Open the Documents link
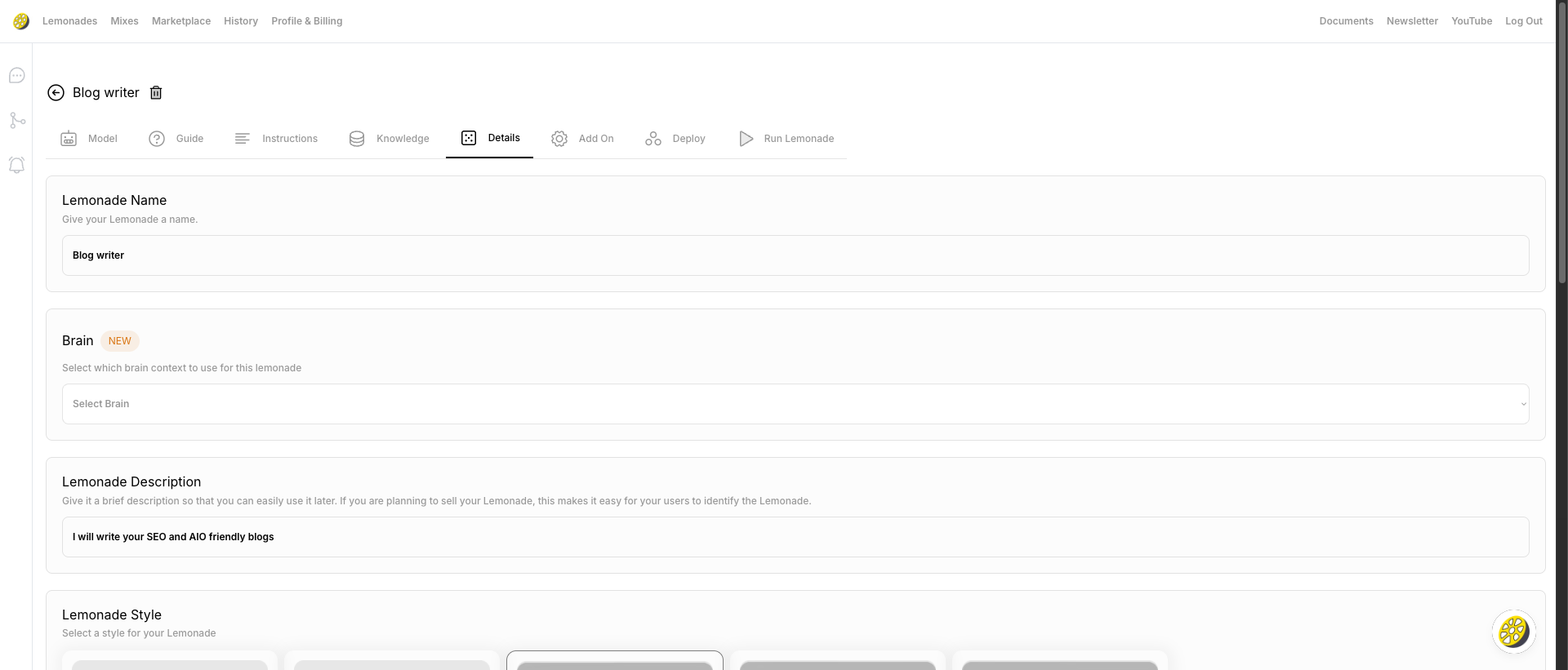This screenshot has height=670, width=1568. coord(1346,21)
